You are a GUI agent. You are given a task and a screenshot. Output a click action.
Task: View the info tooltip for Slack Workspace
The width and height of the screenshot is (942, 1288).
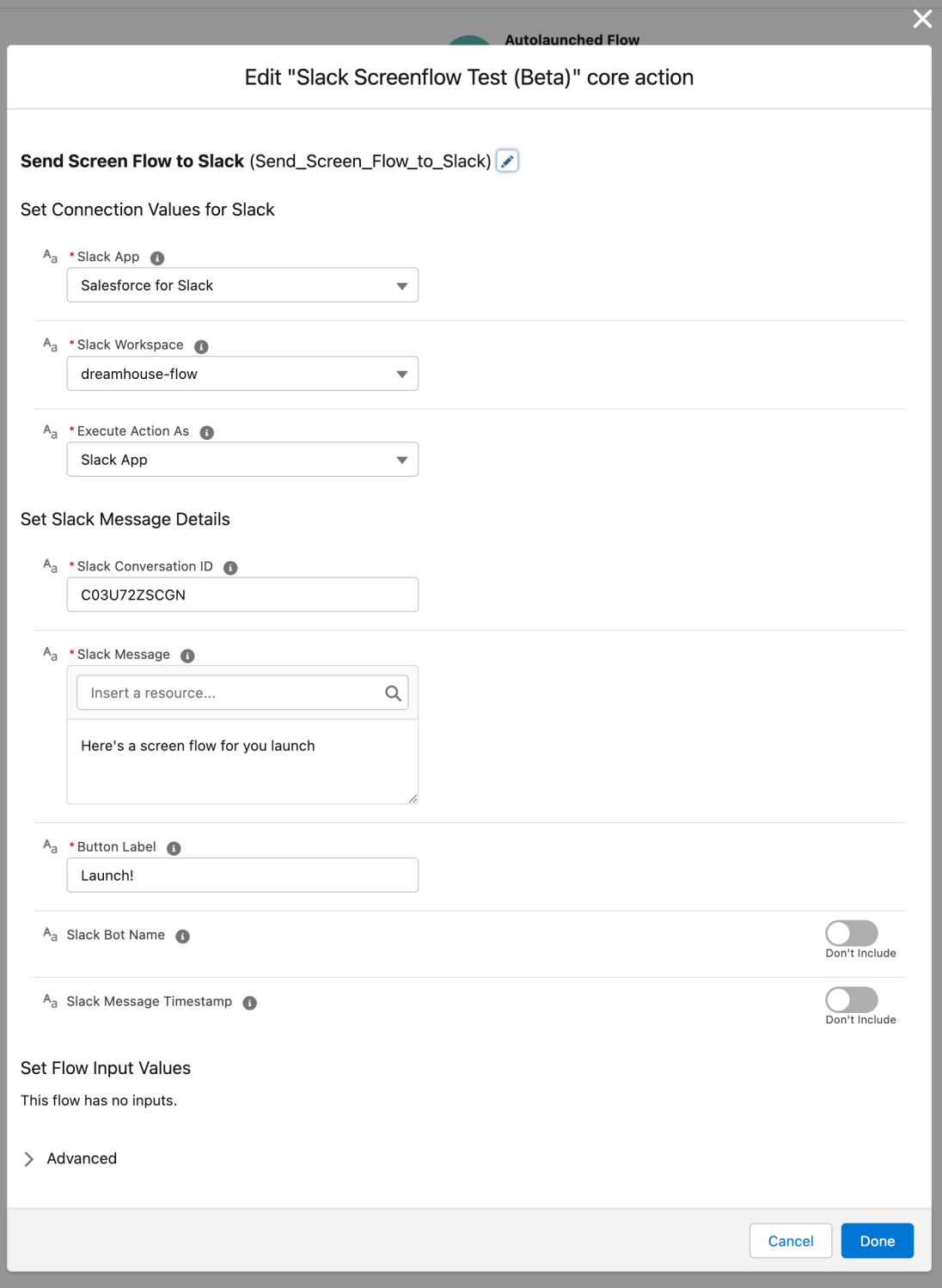click(x=200, y=345)
